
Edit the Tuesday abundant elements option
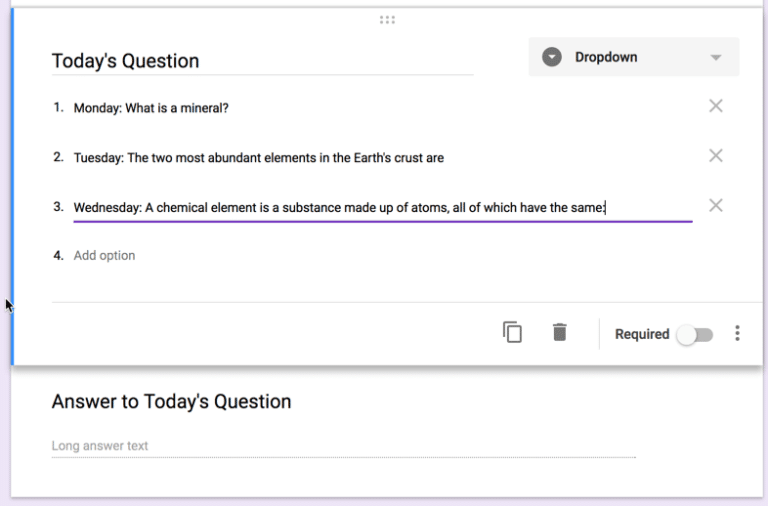(x=259, y=158)
